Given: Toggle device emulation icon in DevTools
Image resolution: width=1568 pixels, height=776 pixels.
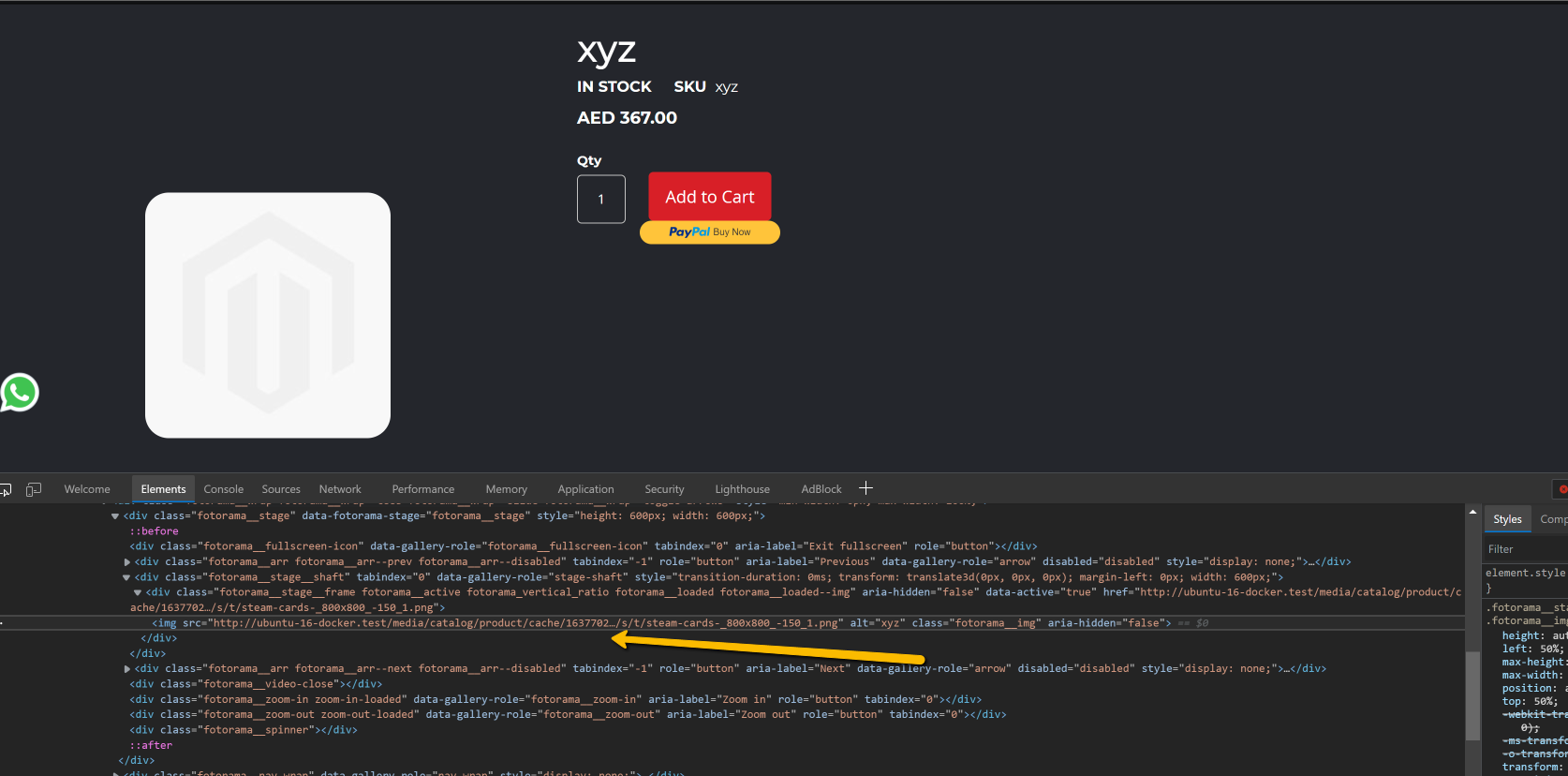Looking at the screenshot, I should pyautogui.click(x=34, y=489).
